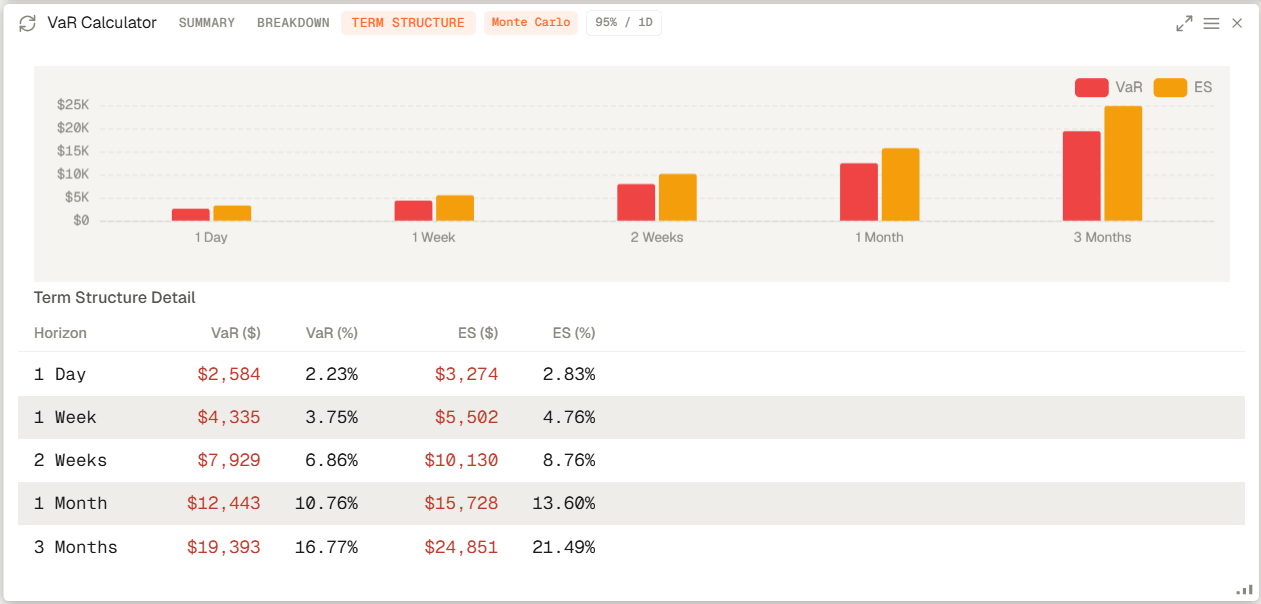1261x604 pixels.
Task: Click the VaR ($) column header
Action: pyautogui.click(x=235, y=333)
